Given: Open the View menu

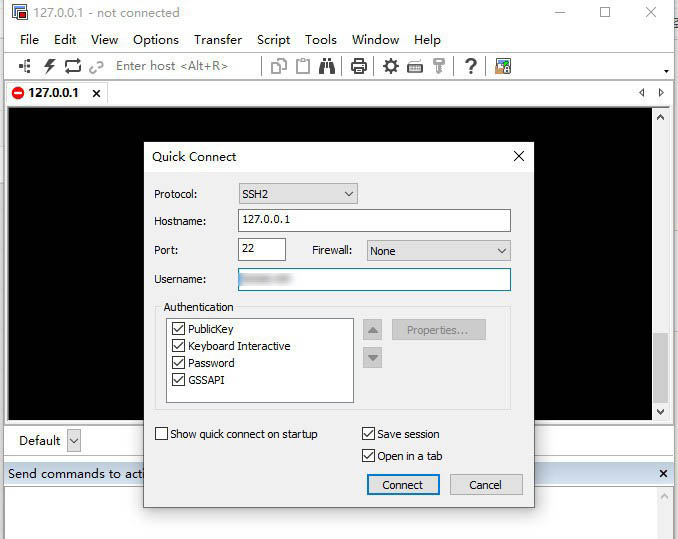Looking at the screenshot, I should pyautogui.click(x=104, y=40).
